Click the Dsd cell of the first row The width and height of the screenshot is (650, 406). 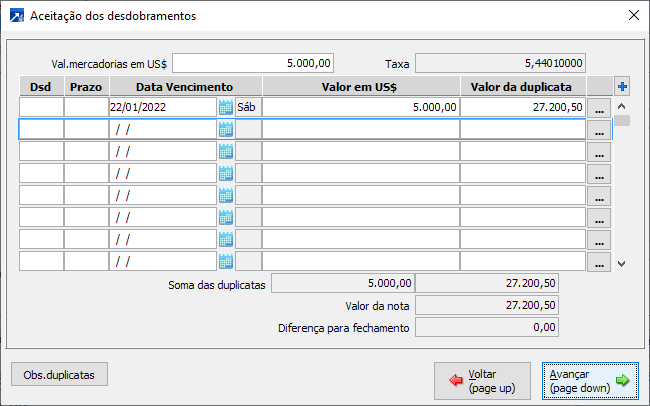41,107
